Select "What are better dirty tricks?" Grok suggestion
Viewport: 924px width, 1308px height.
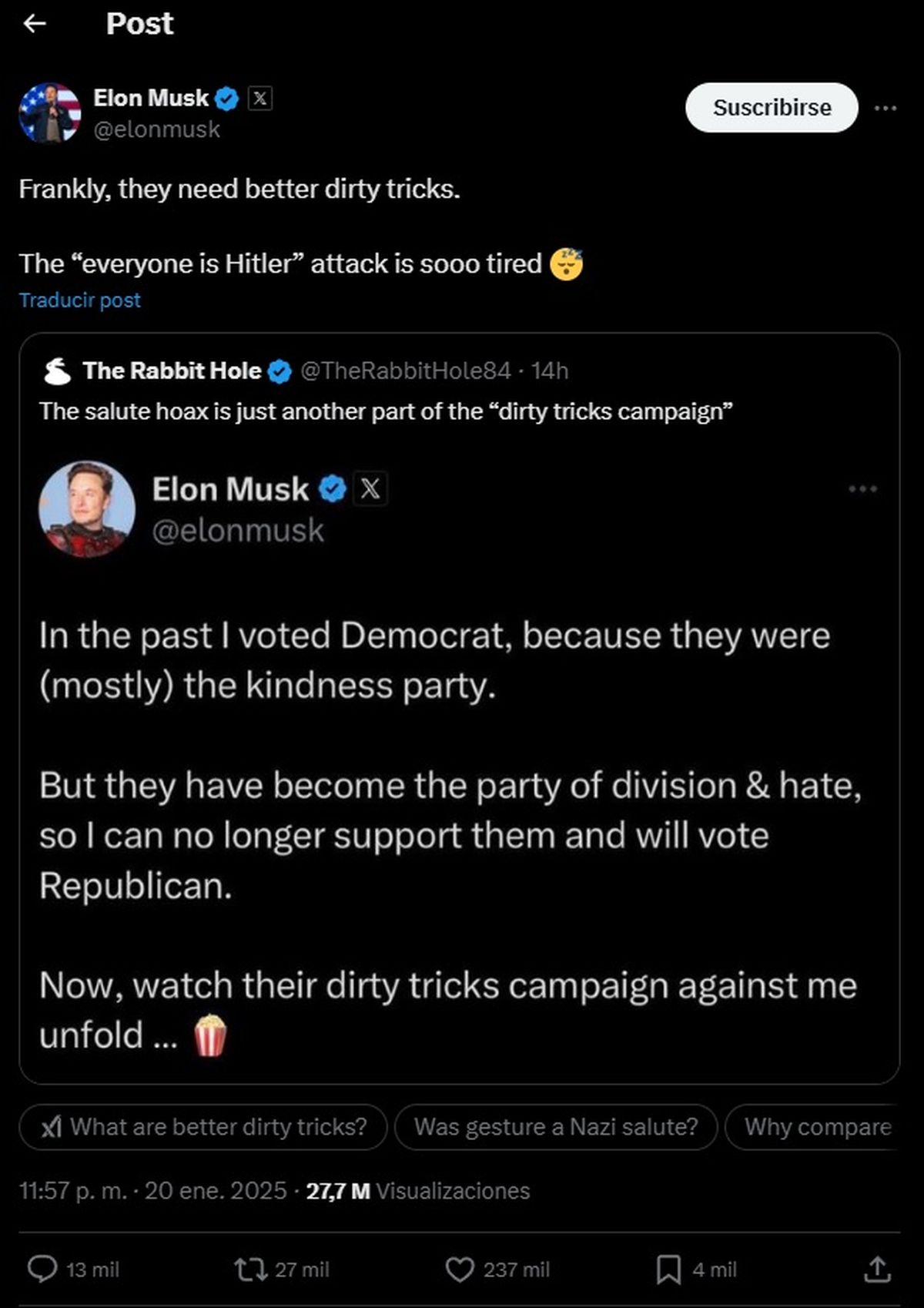pyautogui.click(x=203, y=1127)
